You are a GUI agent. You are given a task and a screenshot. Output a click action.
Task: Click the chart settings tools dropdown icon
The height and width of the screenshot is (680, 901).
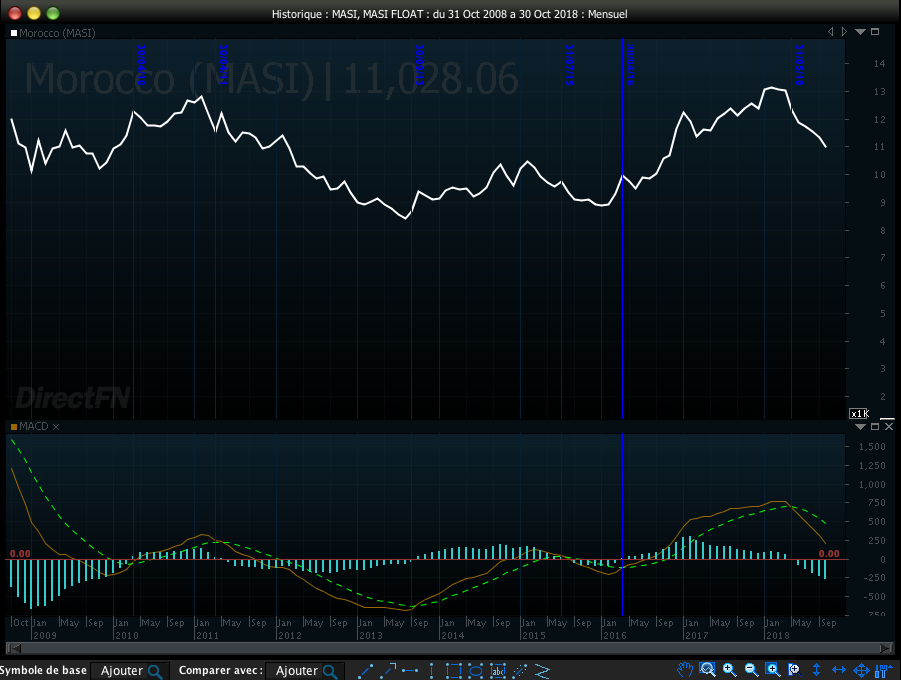tap(882, 670)
